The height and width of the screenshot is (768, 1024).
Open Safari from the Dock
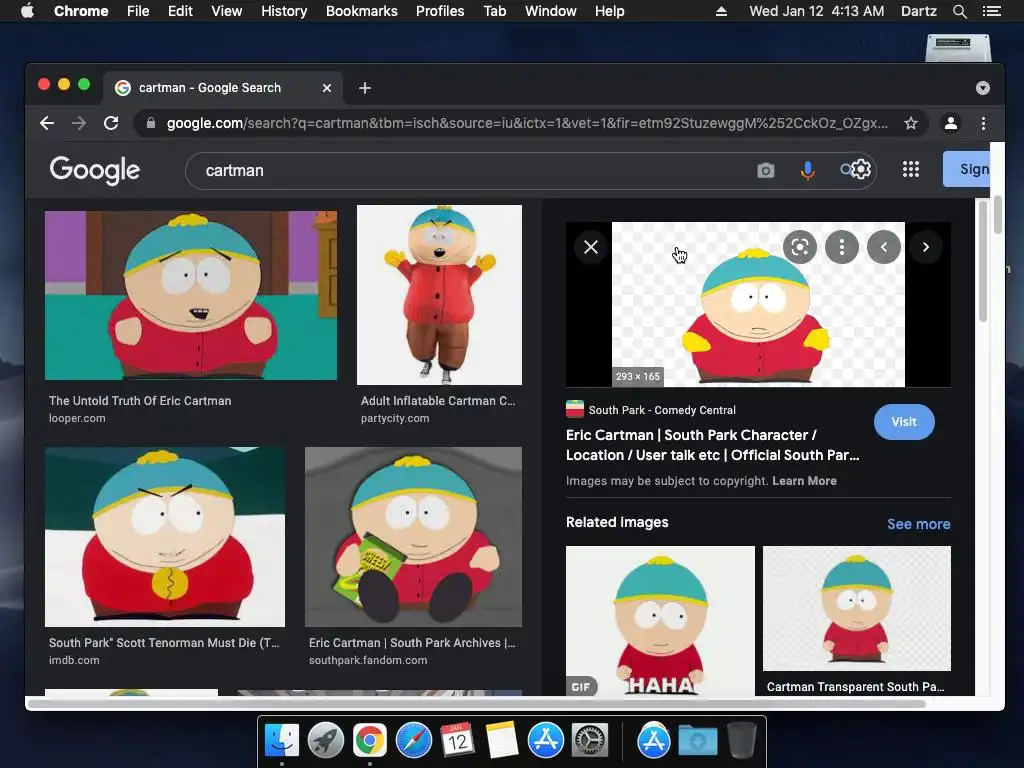click(x=413, y=741)
